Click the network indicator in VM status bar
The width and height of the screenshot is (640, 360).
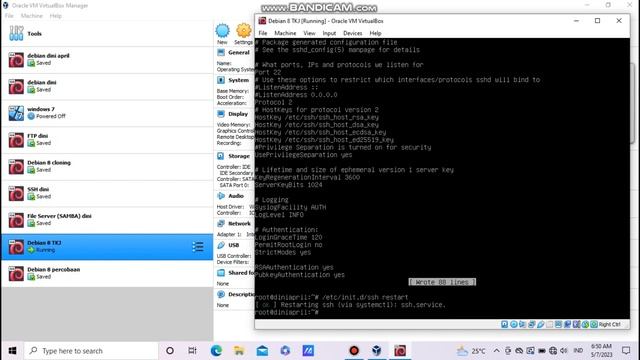(531, 324)
